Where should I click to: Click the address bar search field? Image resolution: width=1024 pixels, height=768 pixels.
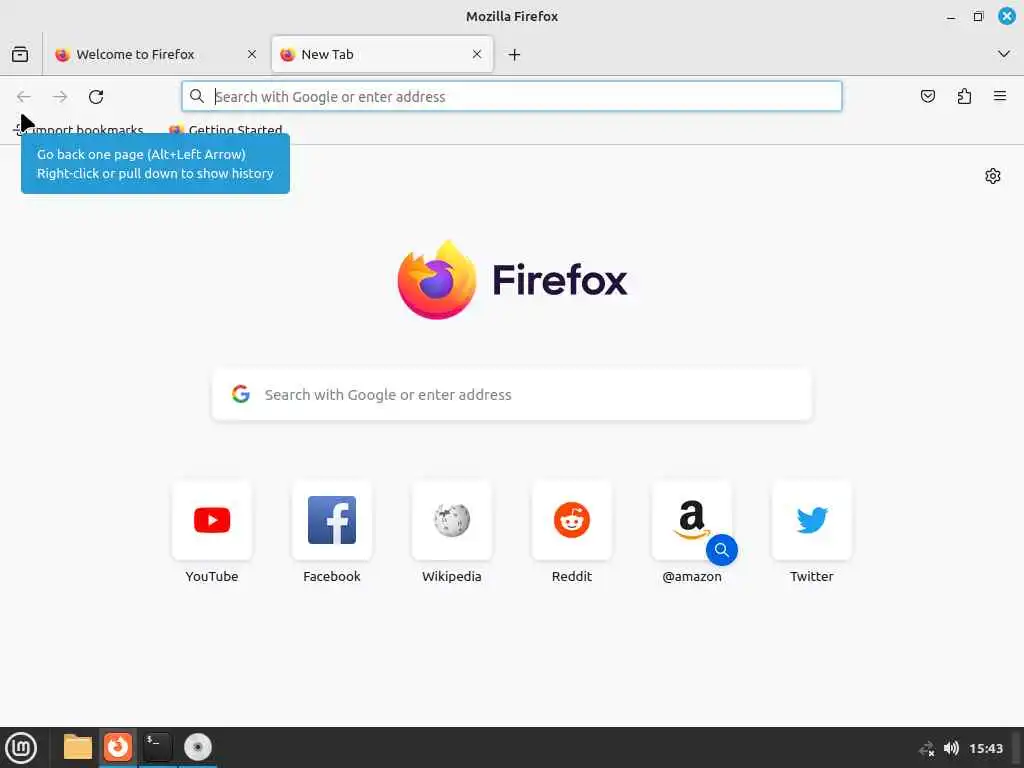pyautogui.click(x=511, y=97)
